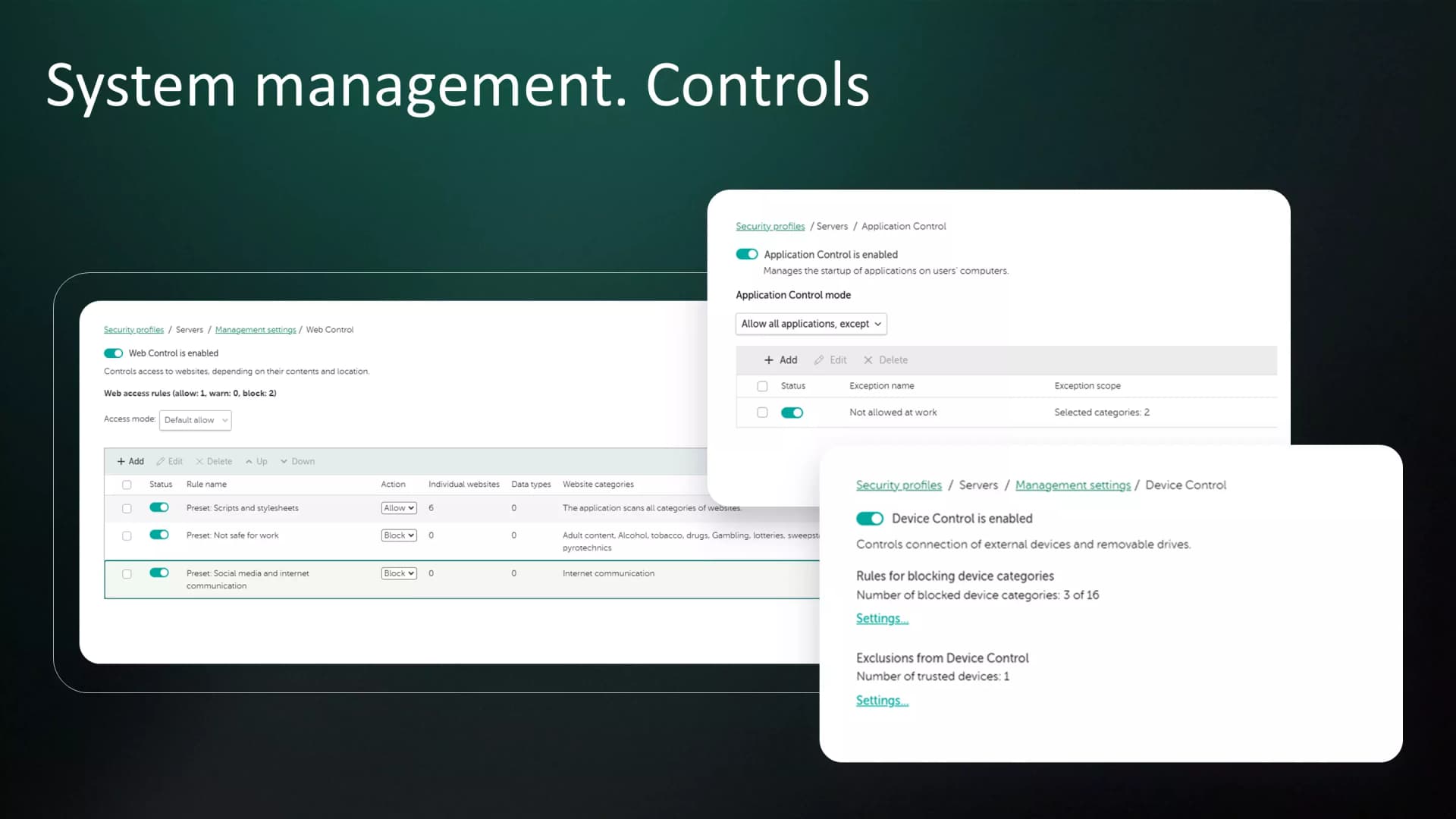Click Web access rules summary text
The image size is (1456, 819).
[190, 394]
